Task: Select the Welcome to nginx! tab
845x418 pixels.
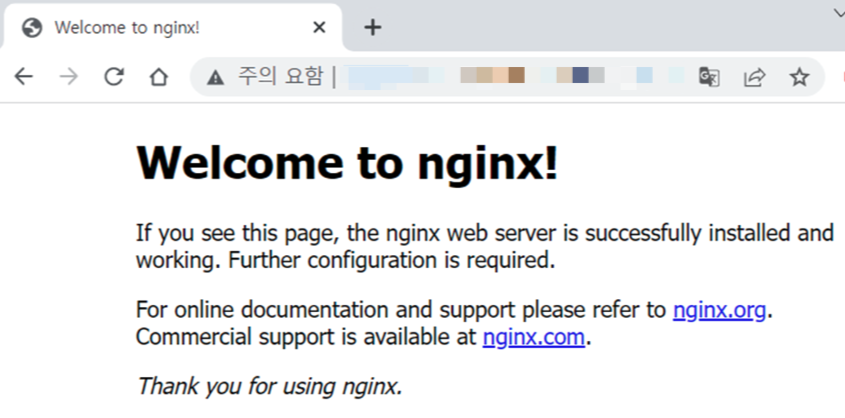Action: click(172, 27)
